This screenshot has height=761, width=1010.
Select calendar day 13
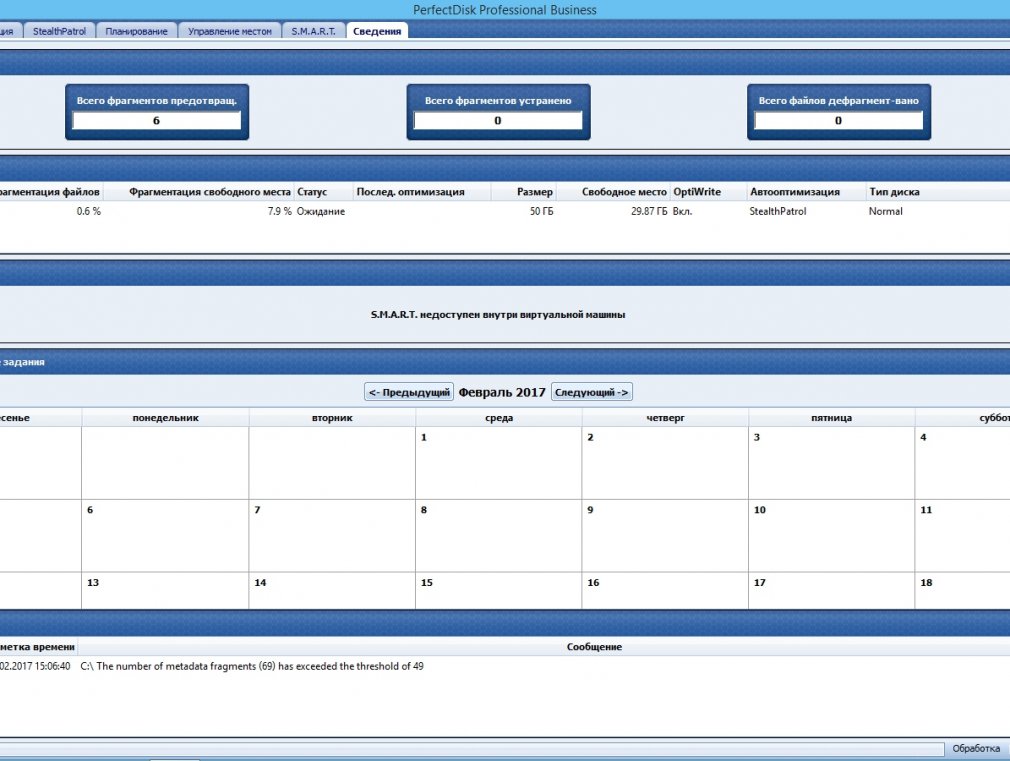pyautogui.click(x=165, y=591)
